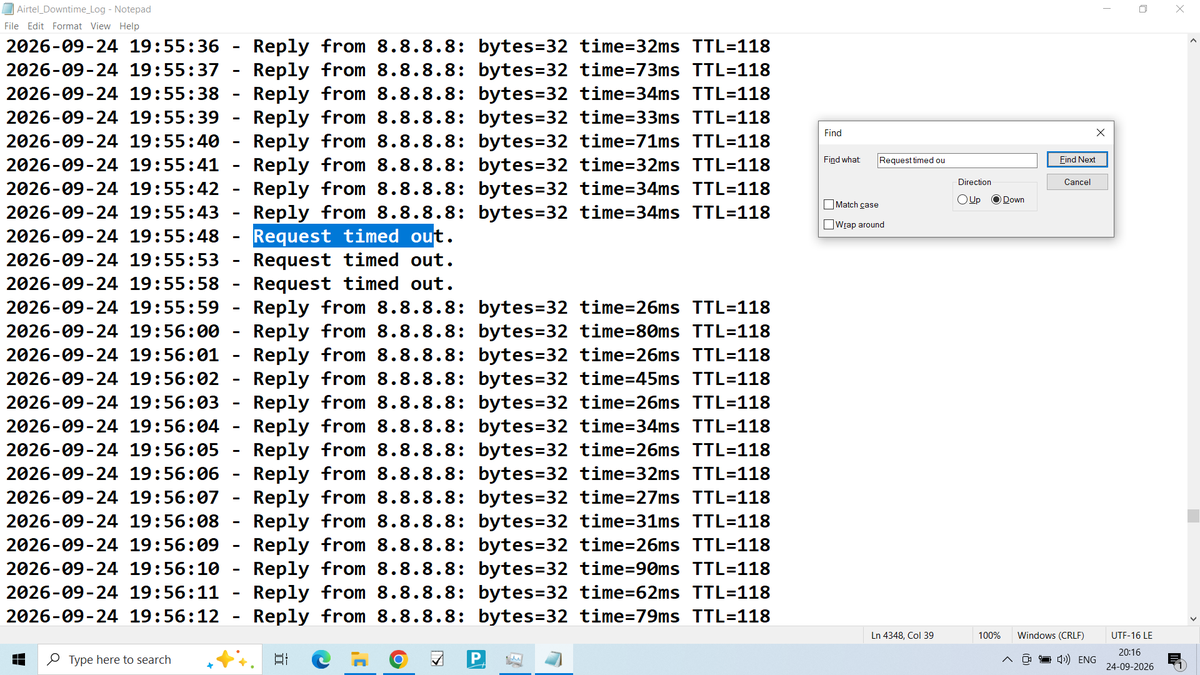The image size is (1200, 675).
Task: Click the ENG language indicator
Action: [1087, 660]
